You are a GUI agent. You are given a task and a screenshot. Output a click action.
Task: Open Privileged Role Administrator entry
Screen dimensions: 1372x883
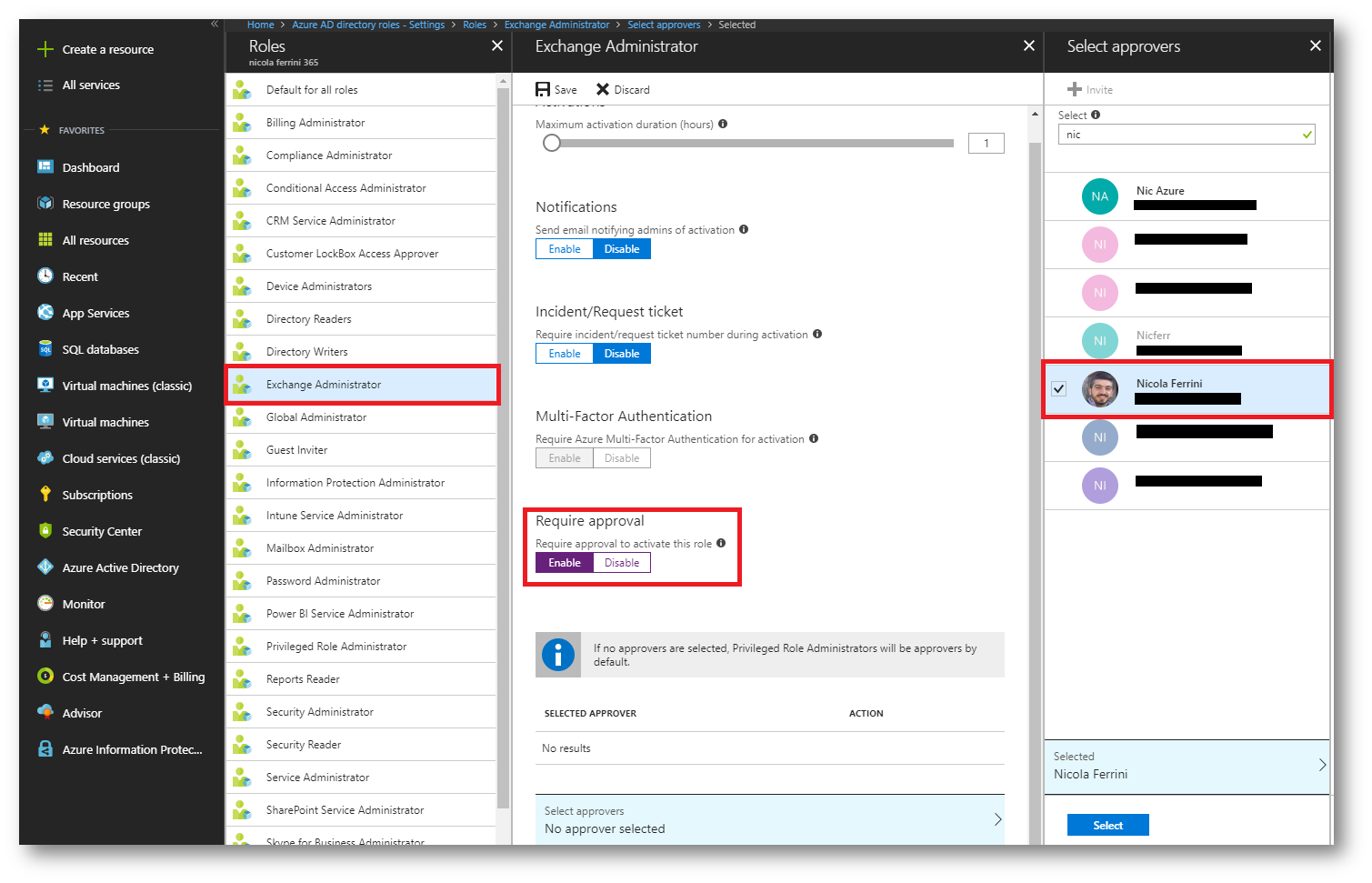tap(362, 647)
